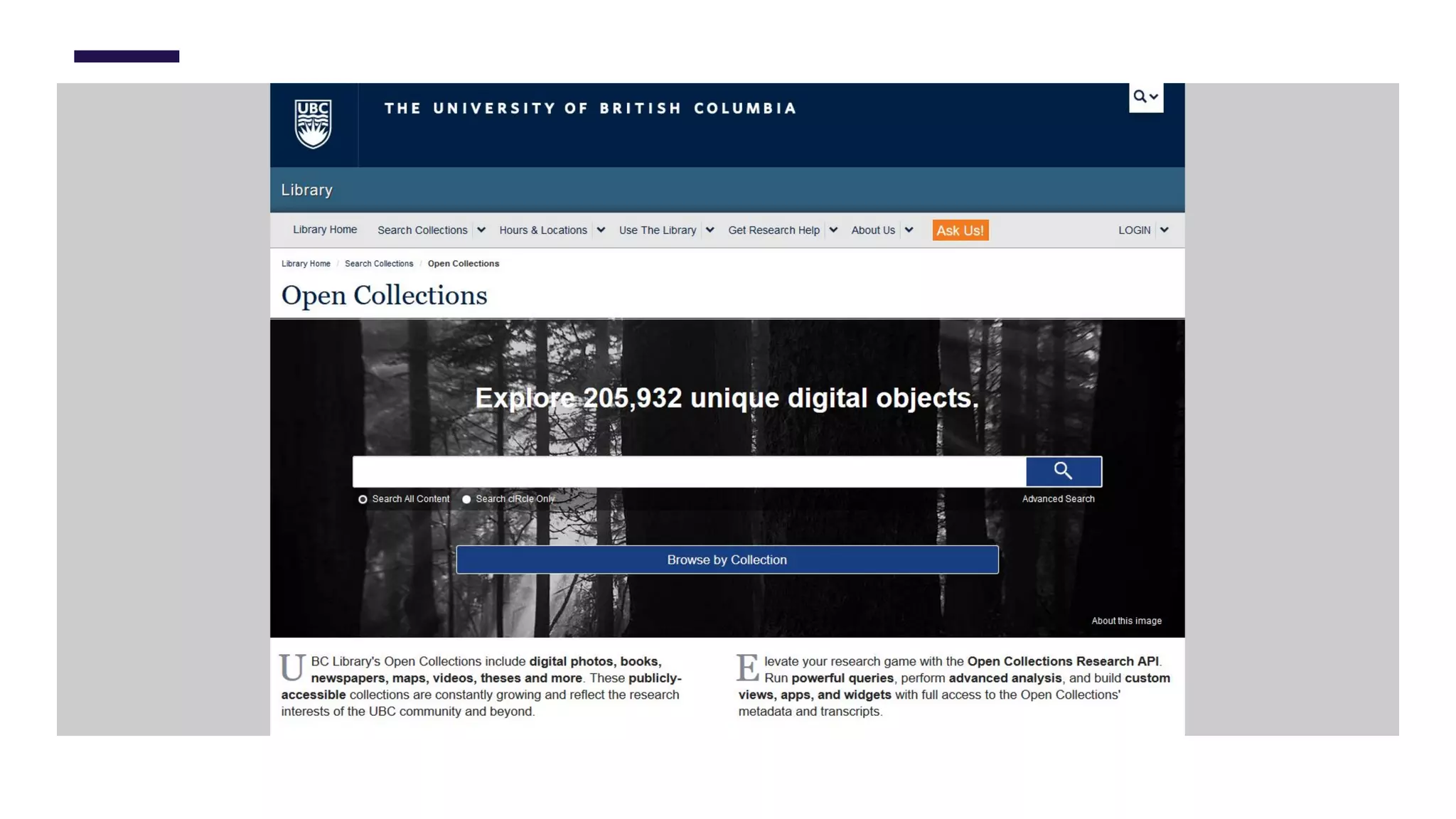
Task: Go to Library Home menu item
Action: point(325,230)
